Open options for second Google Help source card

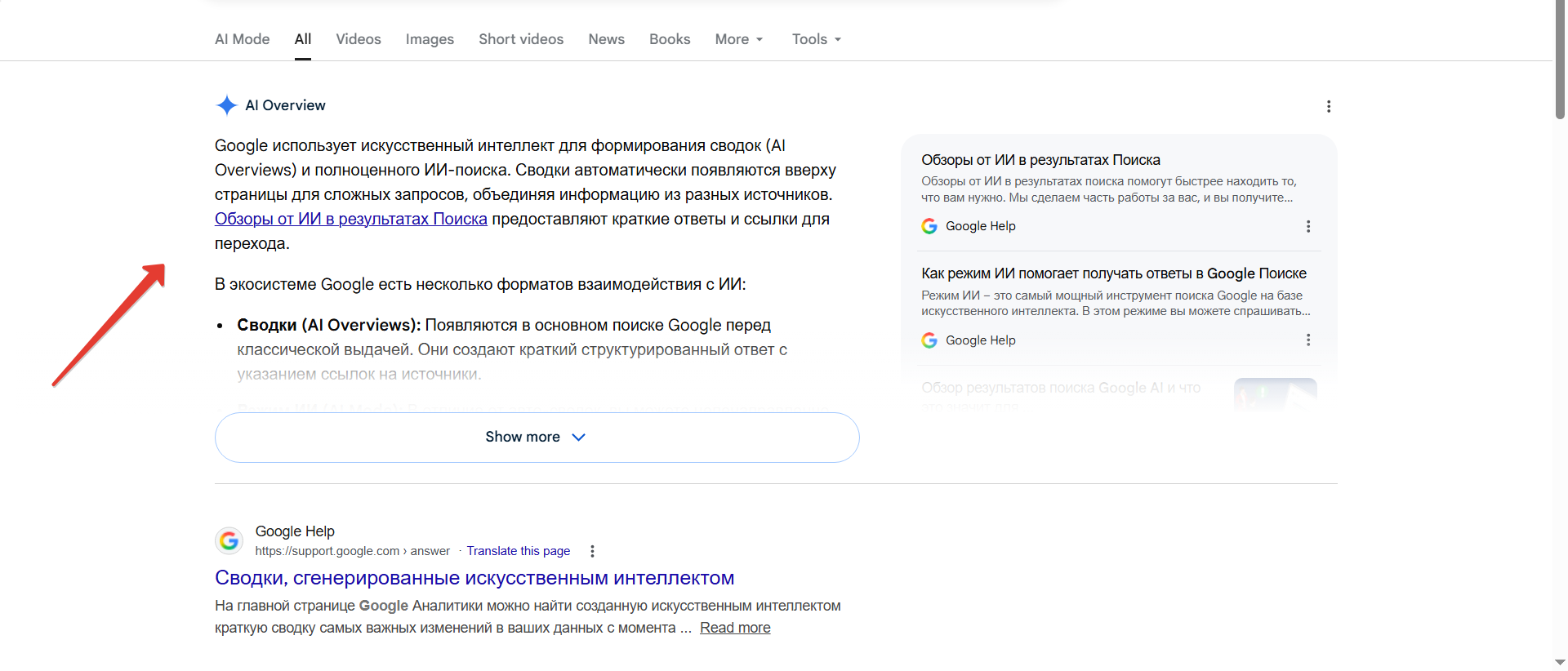click(x=1308, y=340)
